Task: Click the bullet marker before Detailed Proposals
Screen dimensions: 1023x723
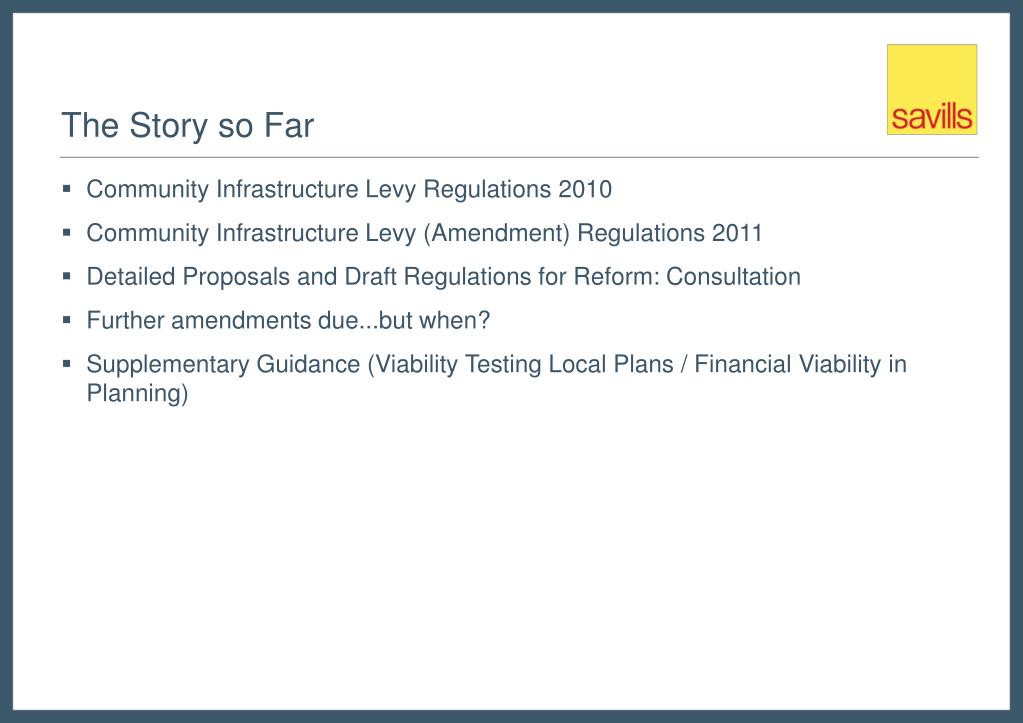Action: click(x=67, y=276)
